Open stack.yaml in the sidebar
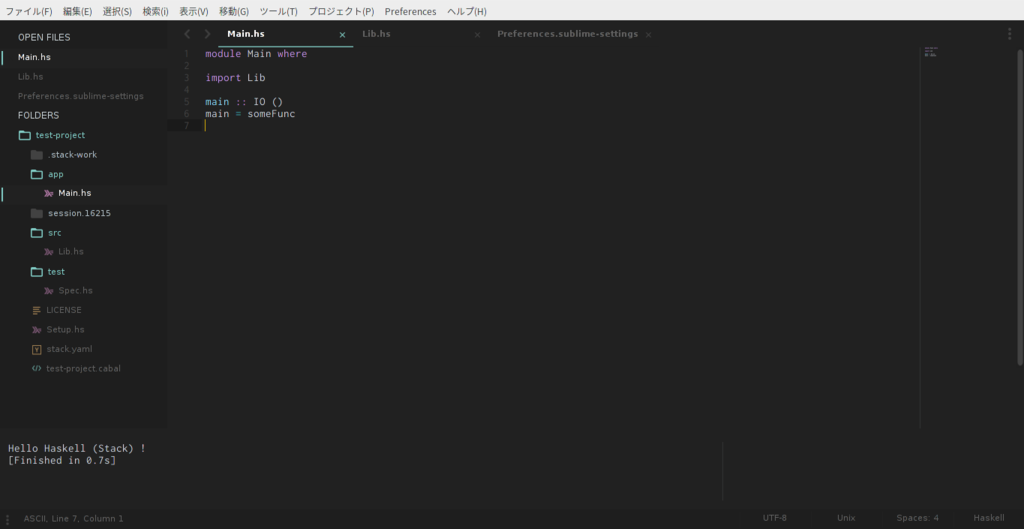The width and height of the screenshot is (1024, 529). (x=69, y=349)
